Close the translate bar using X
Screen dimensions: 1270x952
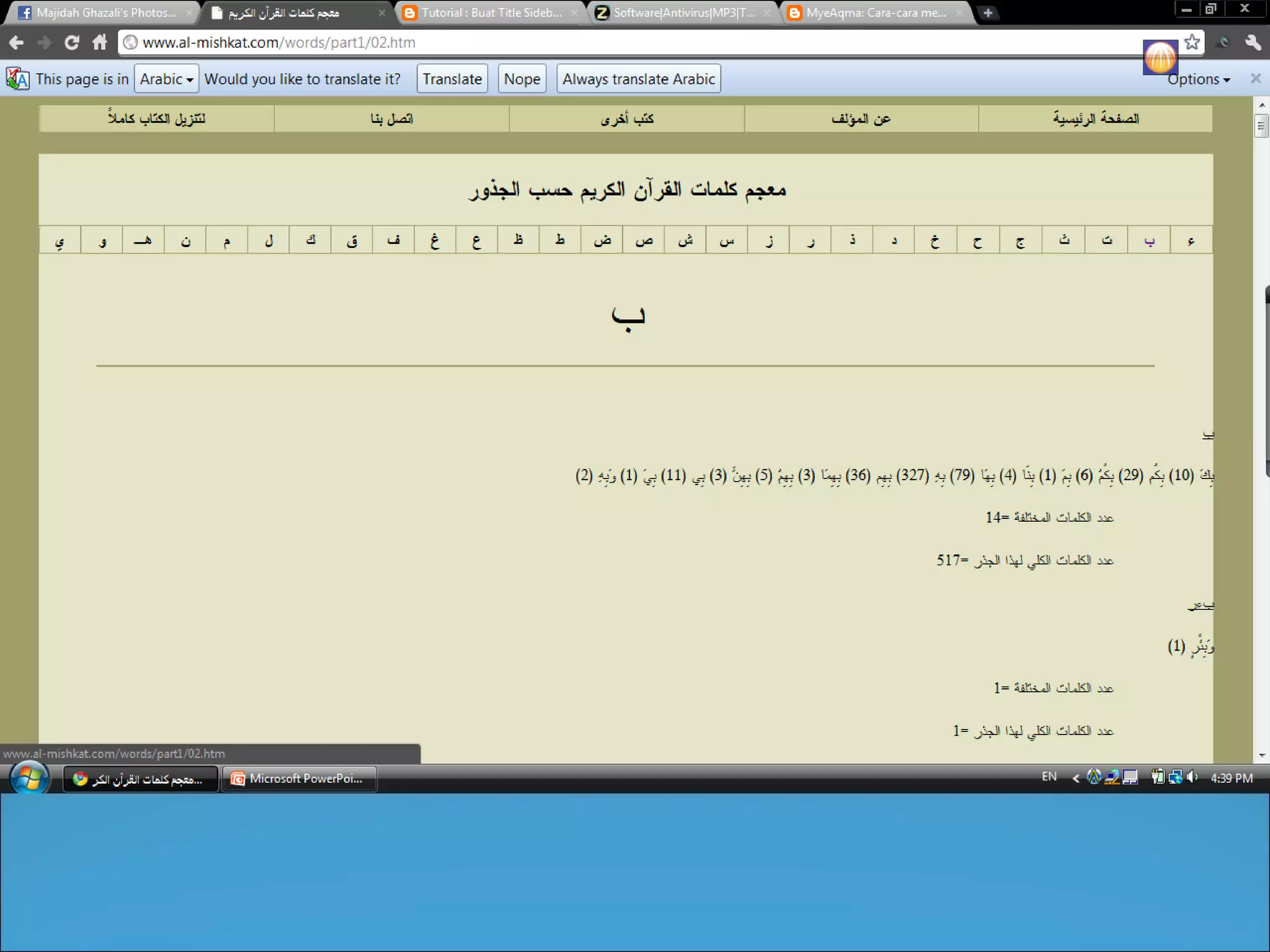1256,79
